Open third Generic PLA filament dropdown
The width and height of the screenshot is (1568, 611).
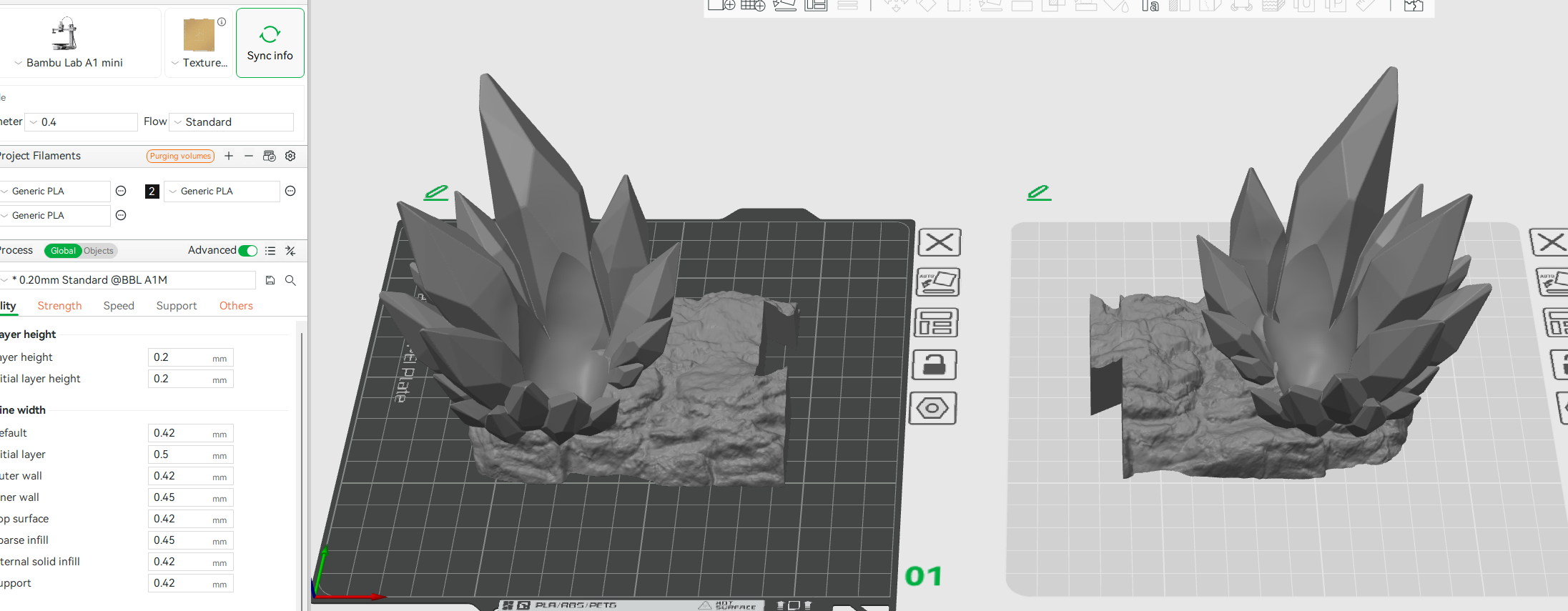click(55, 216)
